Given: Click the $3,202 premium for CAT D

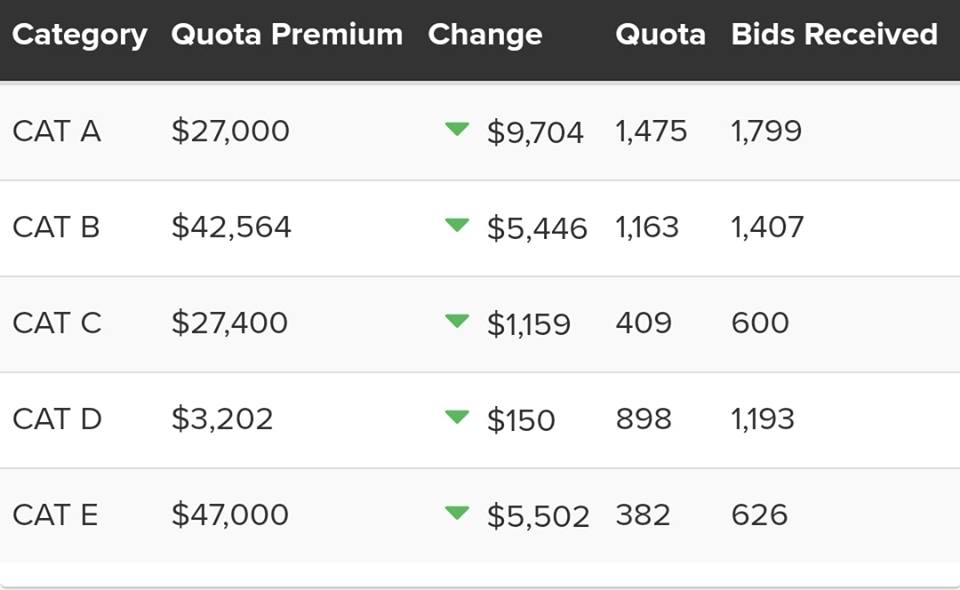Looking at the screenshot, I should point(222,419).
